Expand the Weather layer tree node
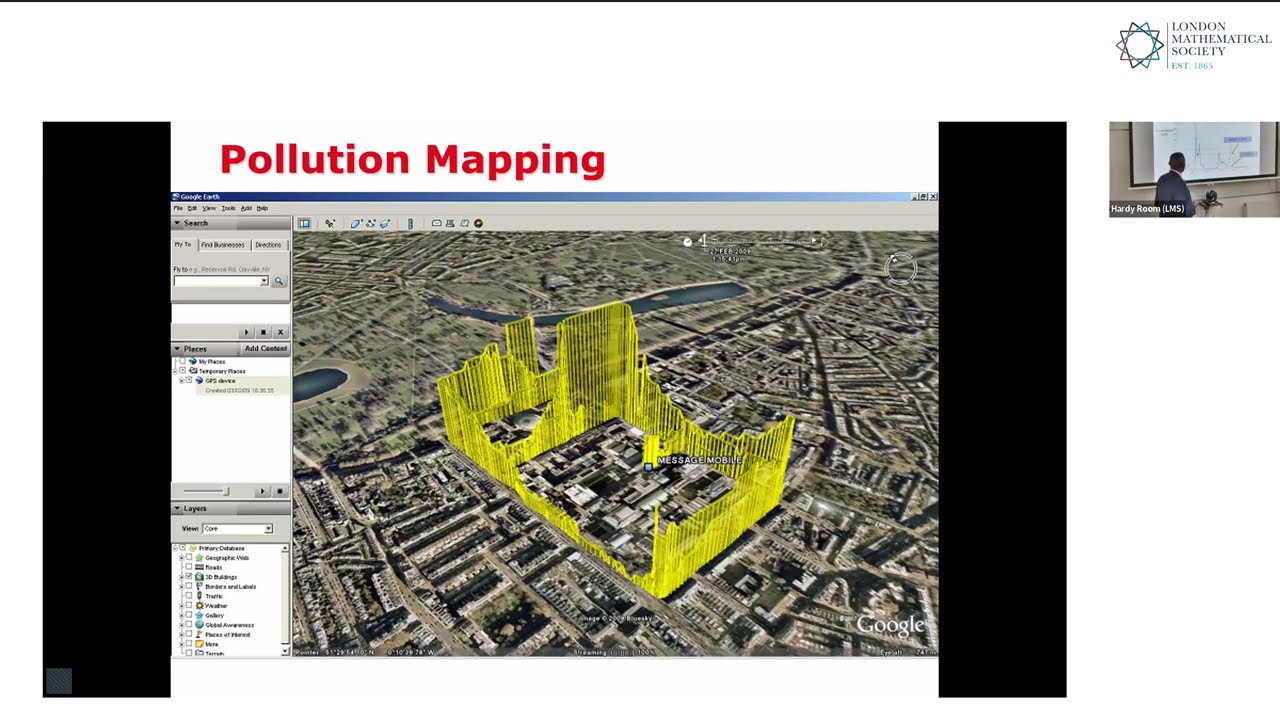Viewport: 1280px width, 720px height. click(181, 606)
